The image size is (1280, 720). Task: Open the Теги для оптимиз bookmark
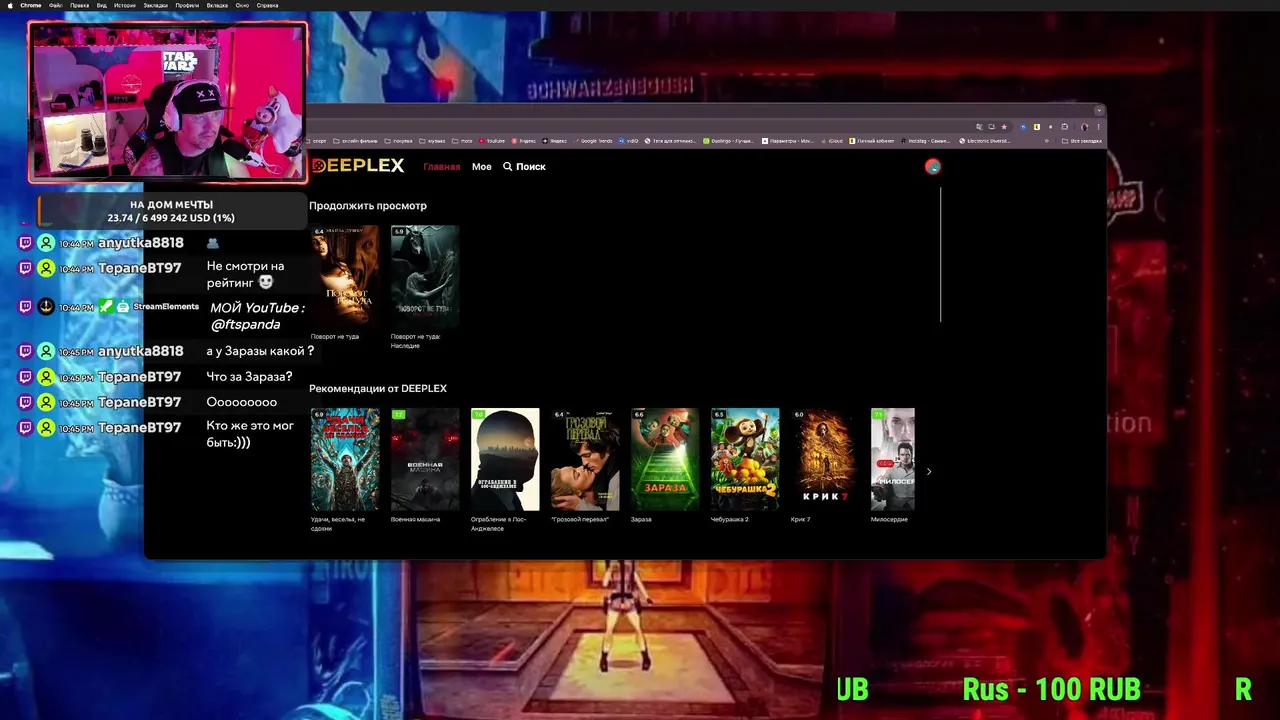(671, 141)
